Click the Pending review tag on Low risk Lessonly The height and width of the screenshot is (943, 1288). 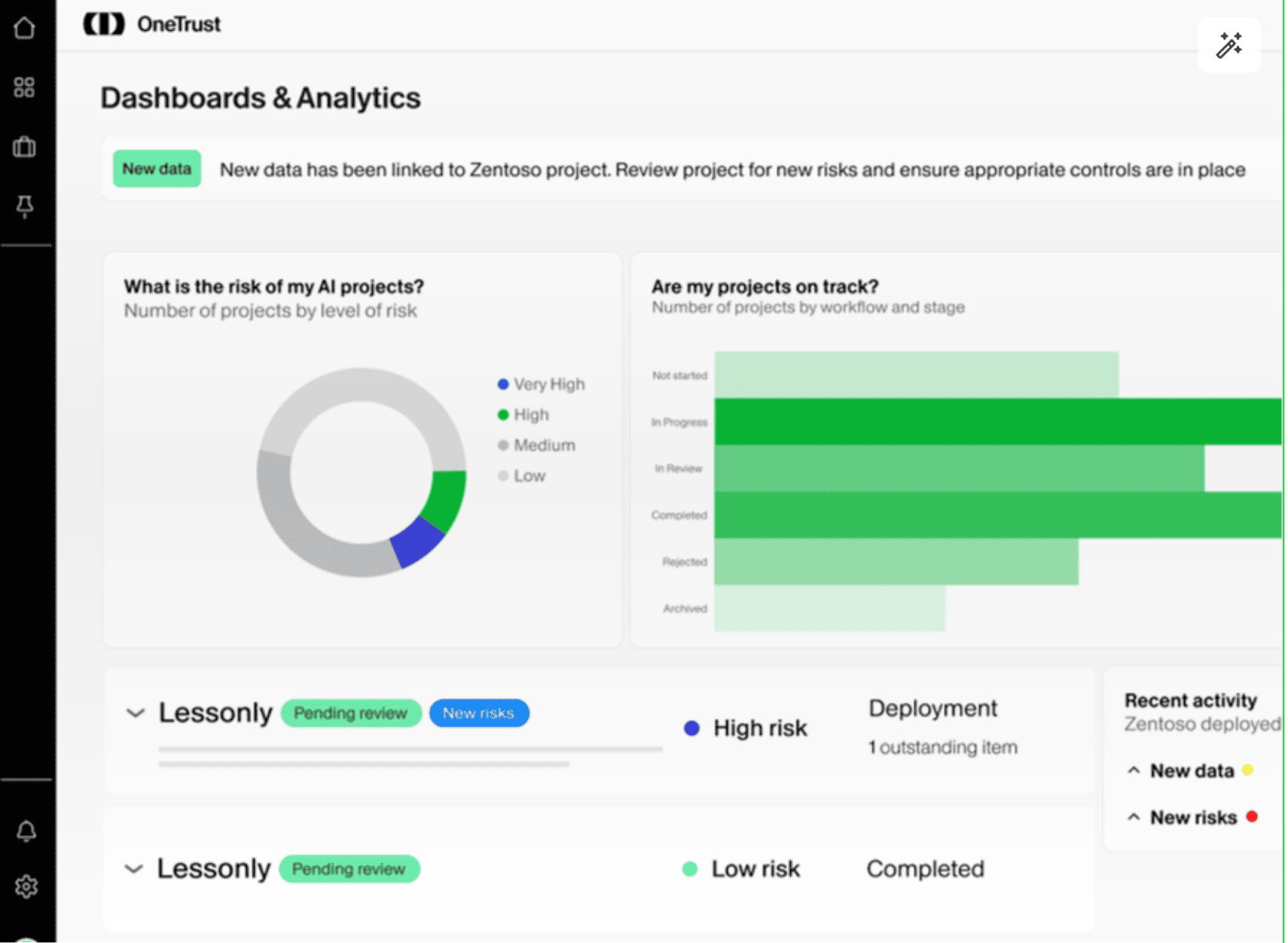349,869
